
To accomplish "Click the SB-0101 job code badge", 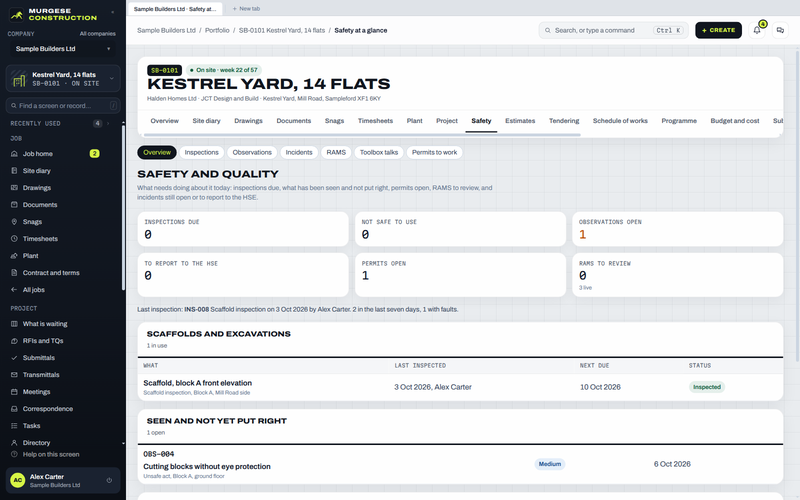I will click(x=164, y=70).
